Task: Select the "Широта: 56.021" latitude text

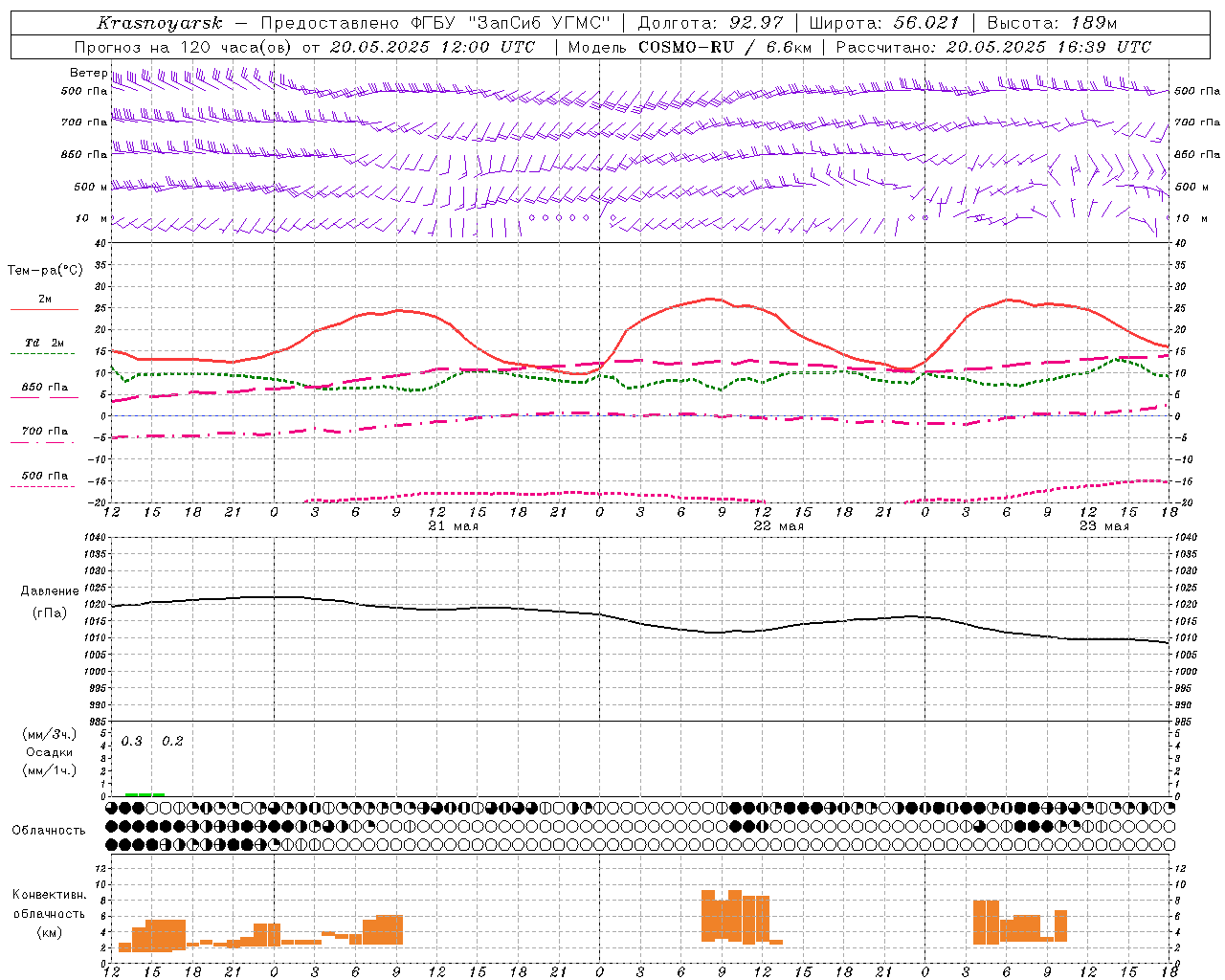Action: [883, 23]
